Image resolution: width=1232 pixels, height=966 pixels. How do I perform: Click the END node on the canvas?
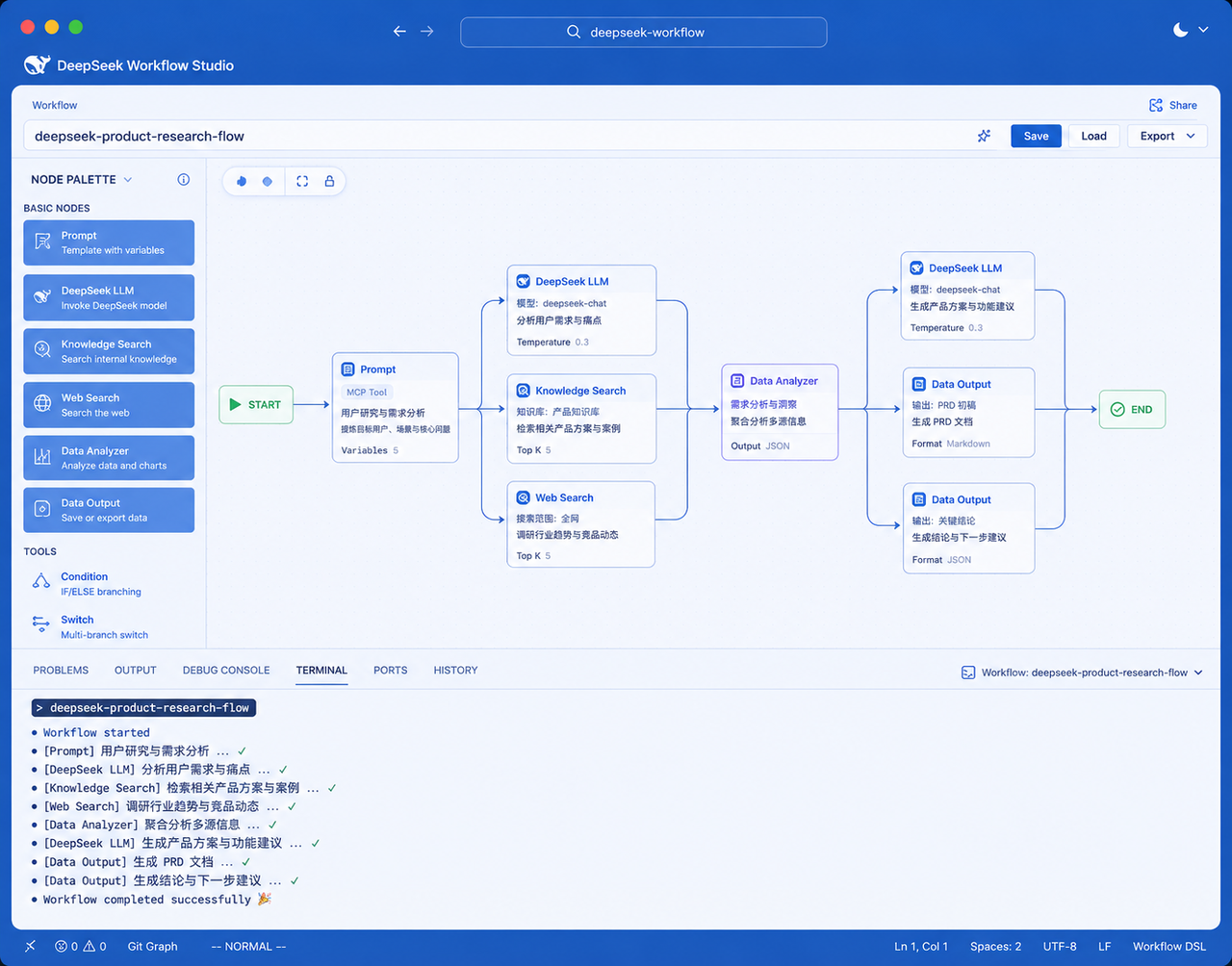[1132, 410]
